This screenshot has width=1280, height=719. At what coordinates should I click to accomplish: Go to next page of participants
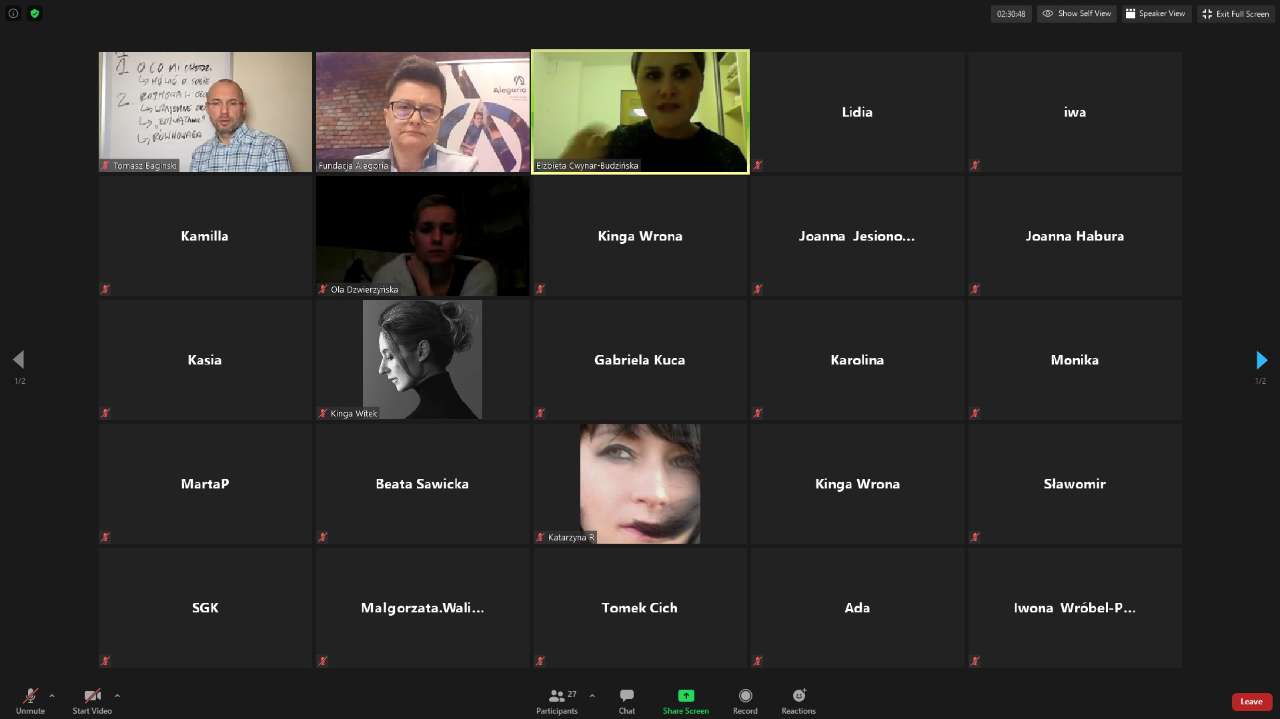coord(1261,360)
